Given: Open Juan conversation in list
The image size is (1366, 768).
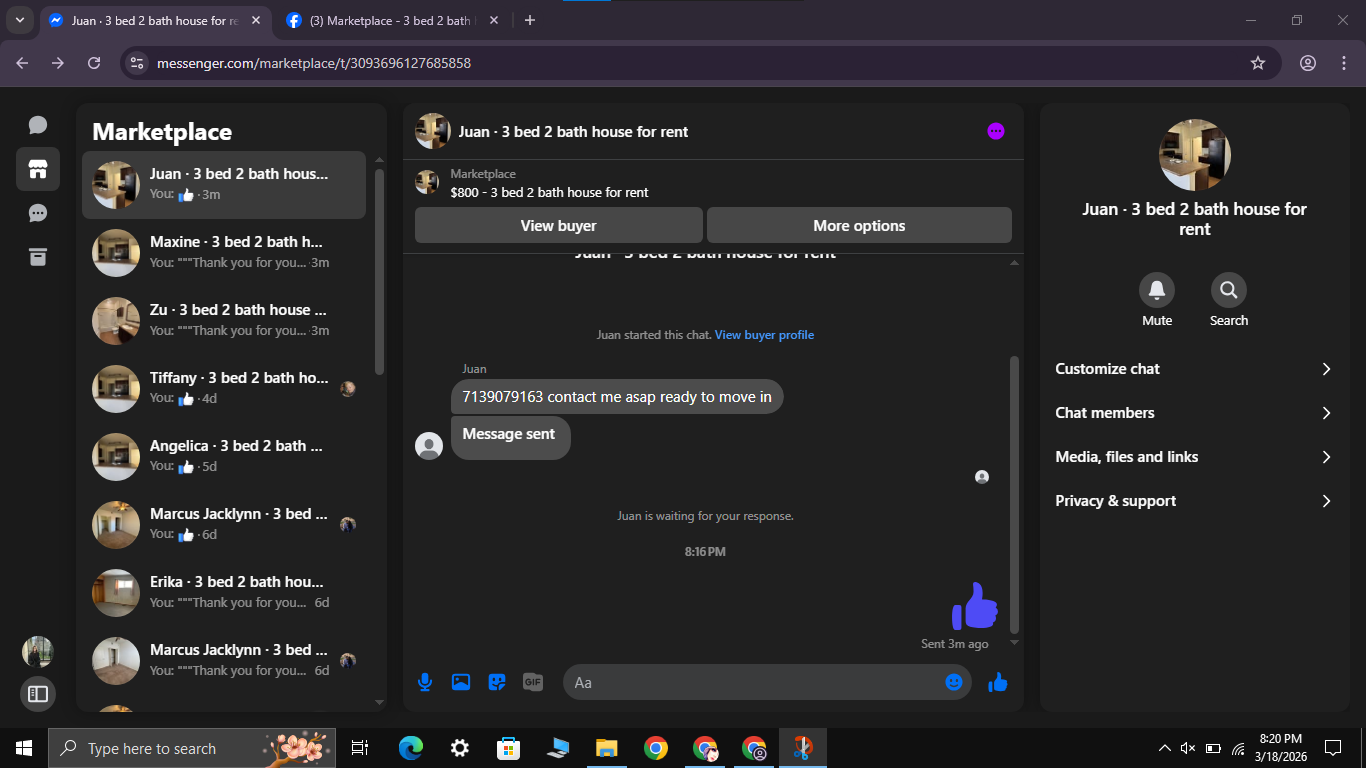Looking at the screenshot, I should coord(224,185).
